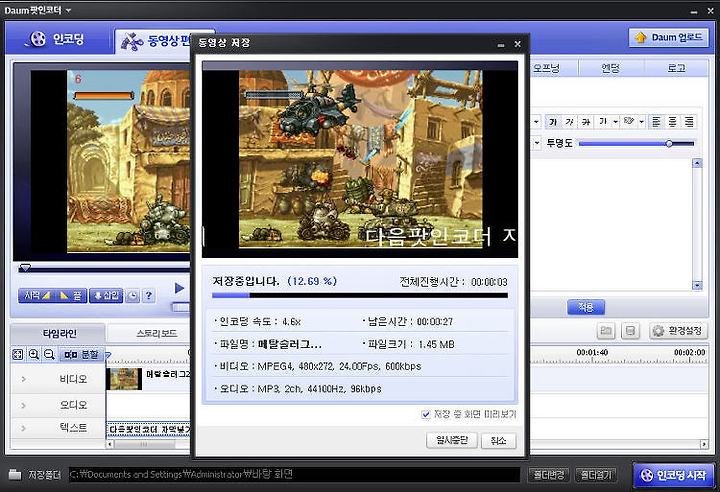The height and width of the screenshot is (492, 720).
Task: Click the 00:01:40 timeline ruler mark
Action: click(x=592, y=353)
